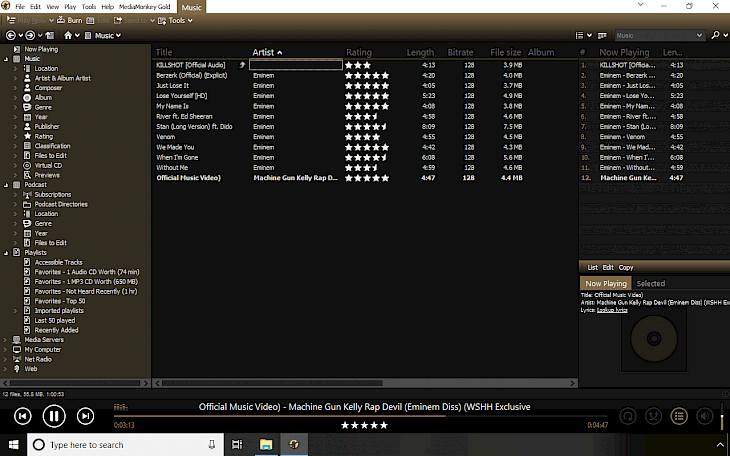Select Eminem - Venom in Now Playing list

[622, 137]
